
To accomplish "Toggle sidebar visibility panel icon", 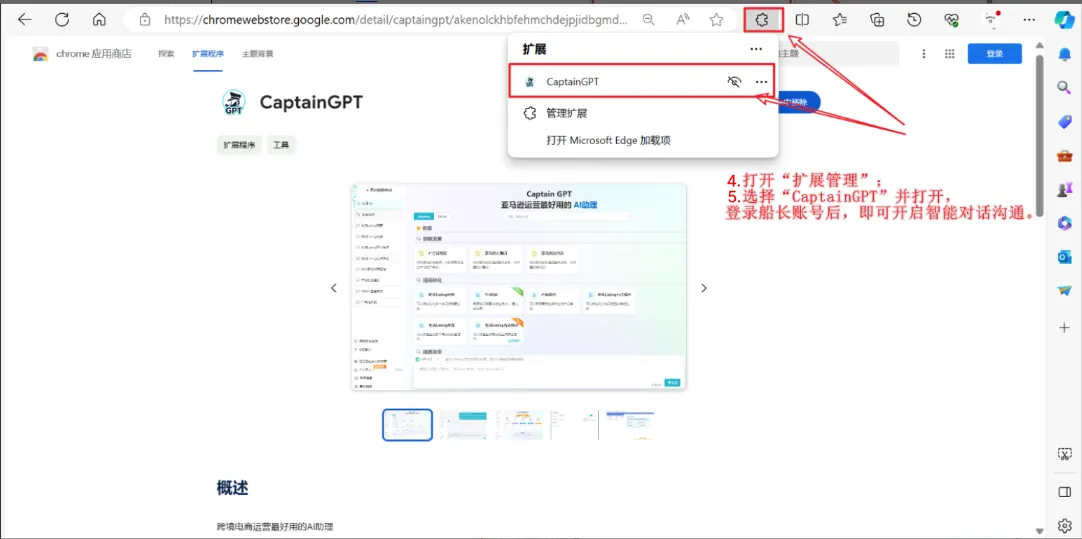I will click(x=1065, y=491).
